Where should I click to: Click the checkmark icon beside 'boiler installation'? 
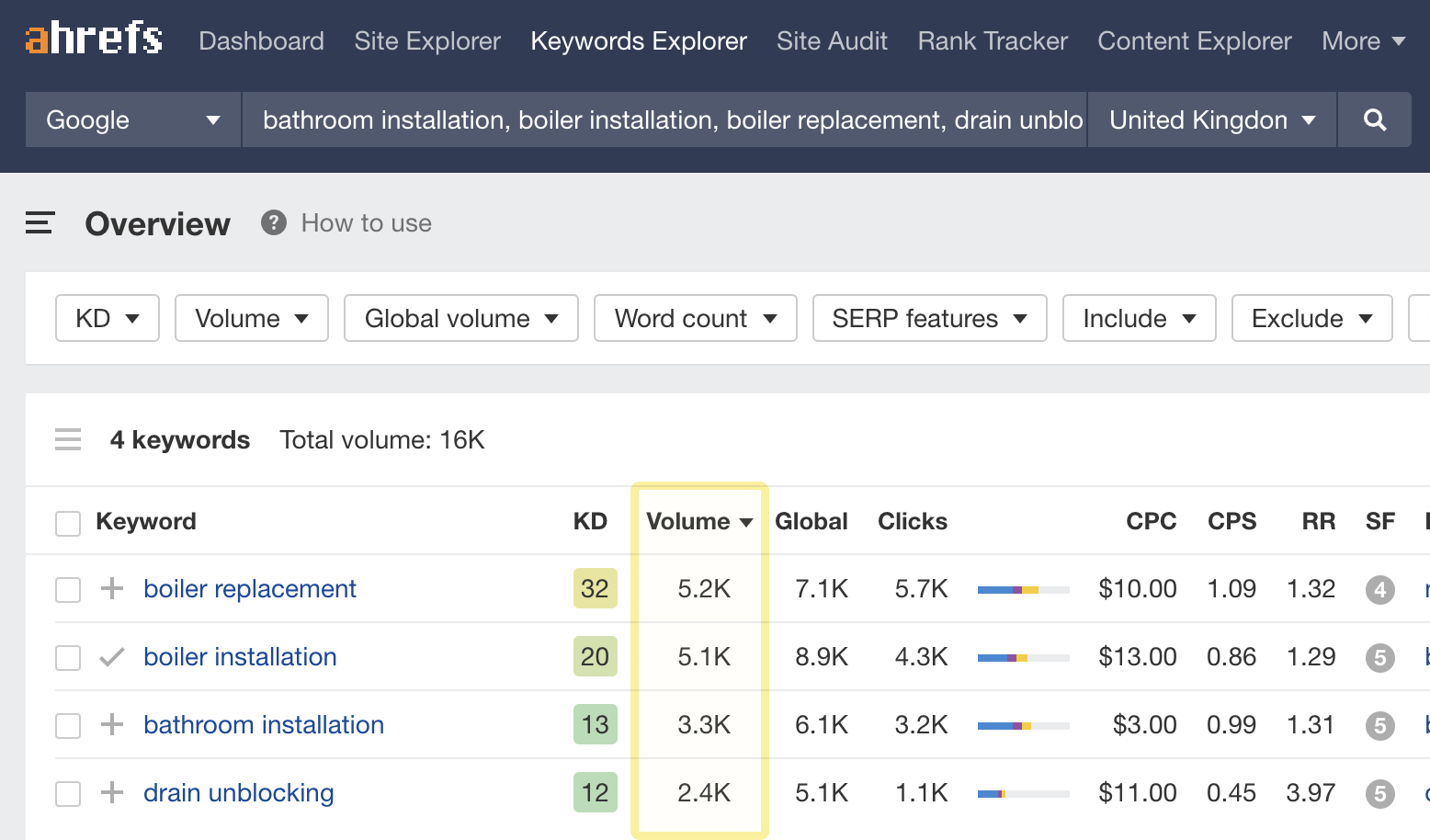click(x=110, y=656)
